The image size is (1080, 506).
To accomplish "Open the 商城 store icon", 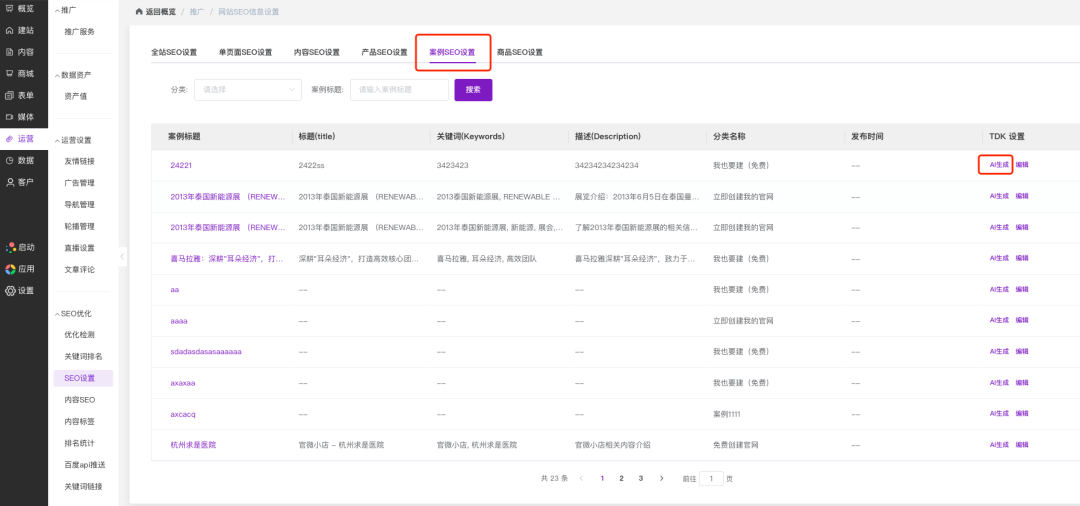I will [x=10, y=74].
